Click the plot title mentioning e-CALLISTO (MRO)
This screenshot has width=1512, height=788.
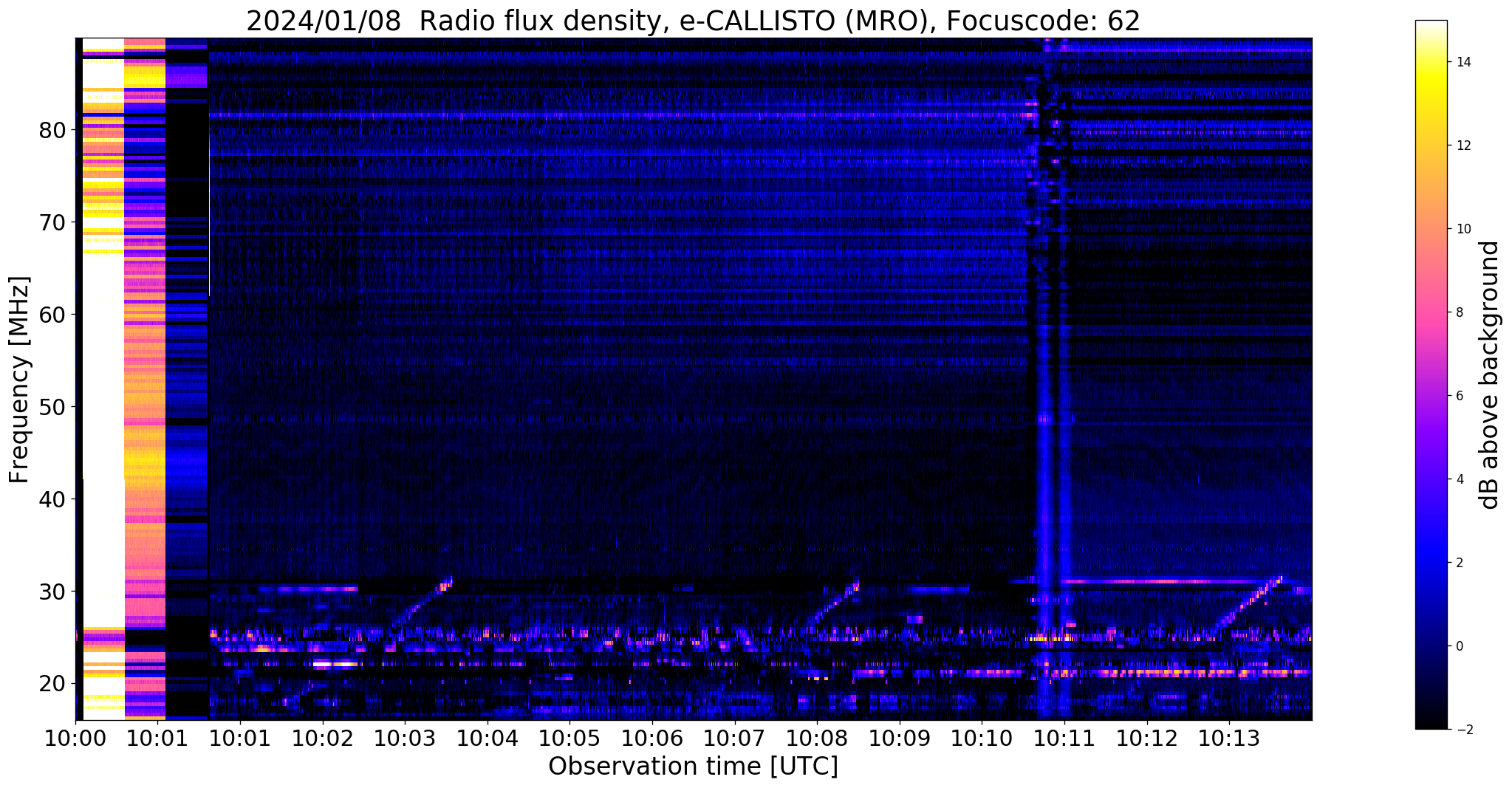[x=693, y=21]
